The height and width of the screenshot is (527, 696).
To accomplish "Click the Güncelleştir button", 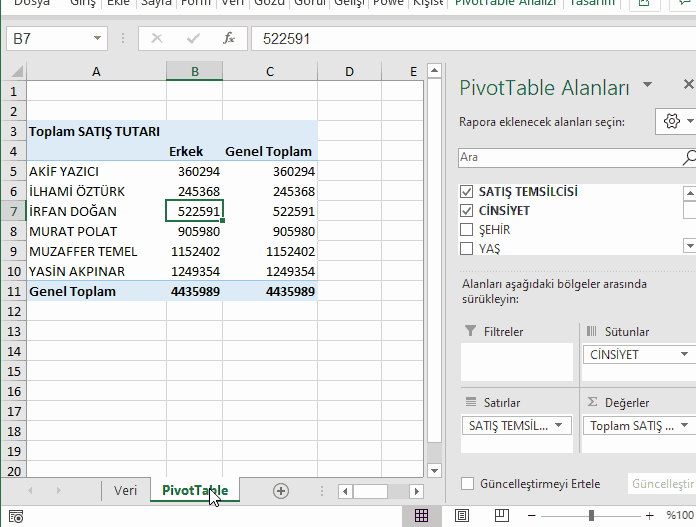I will [x=662, y=483].
